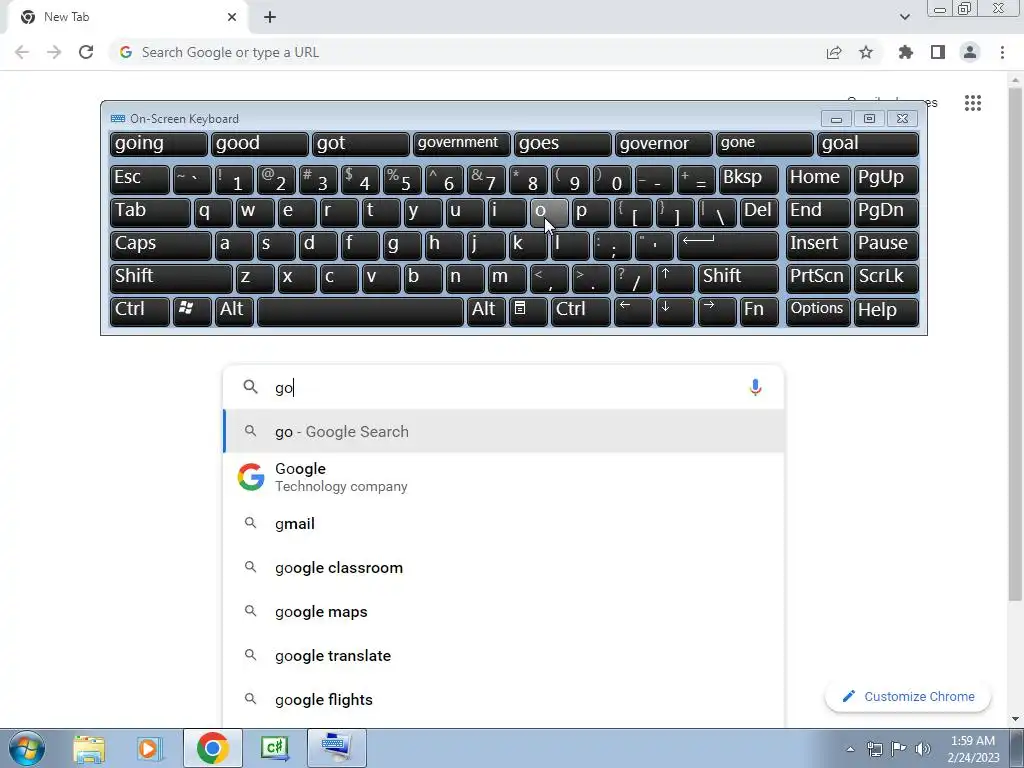The image size is (1024, 768).
Task: Select Google Technology company suggestion
Action: tap(504, 477)
